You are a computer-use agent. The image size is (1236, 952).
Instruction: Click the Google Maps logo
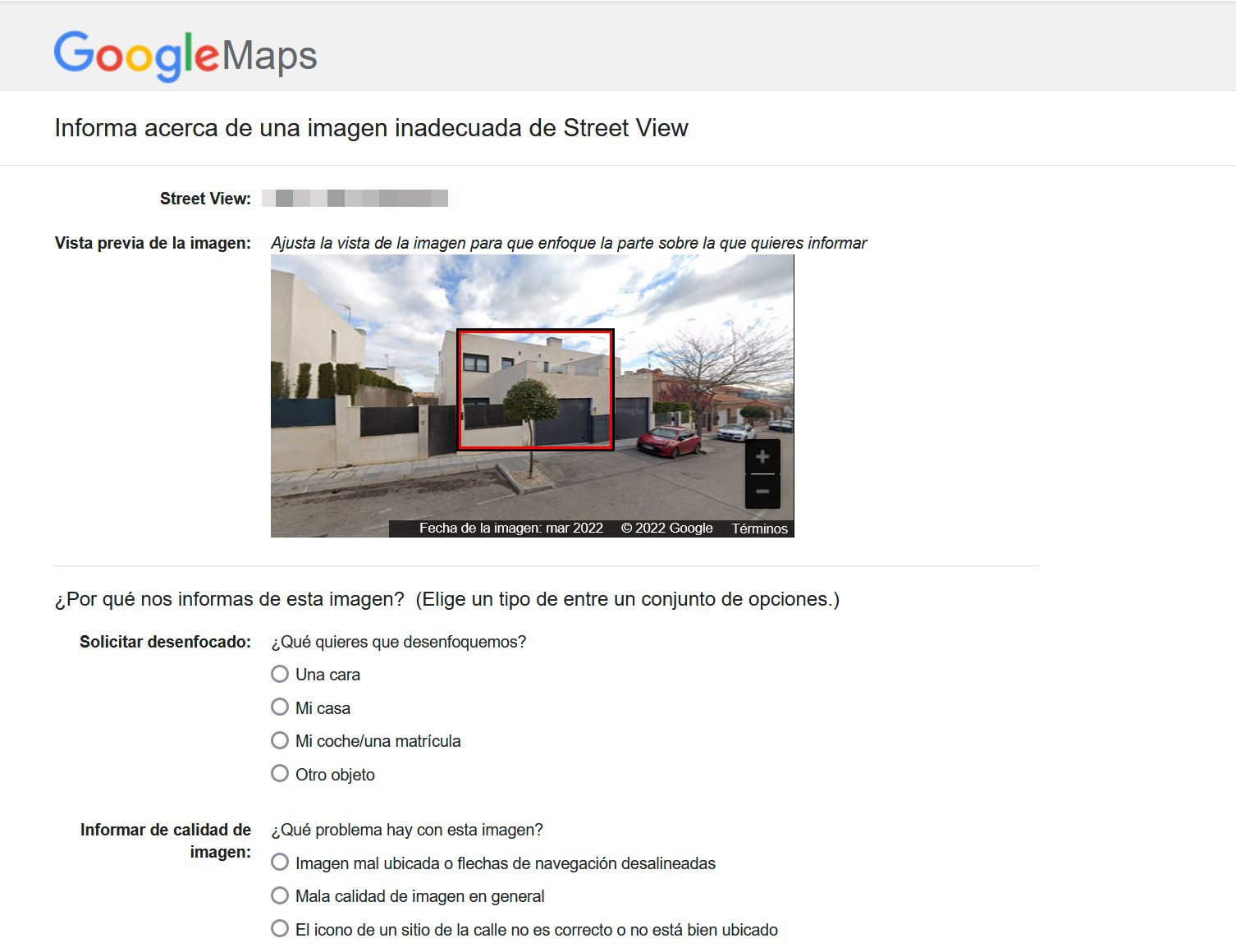pyautogui.click(x=185, y=55)
